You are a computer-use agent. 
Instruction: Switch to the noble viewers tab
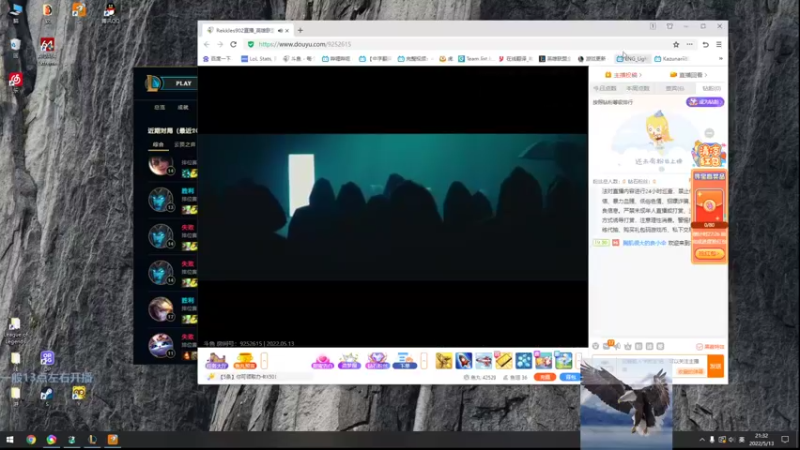tap(674, 88)
